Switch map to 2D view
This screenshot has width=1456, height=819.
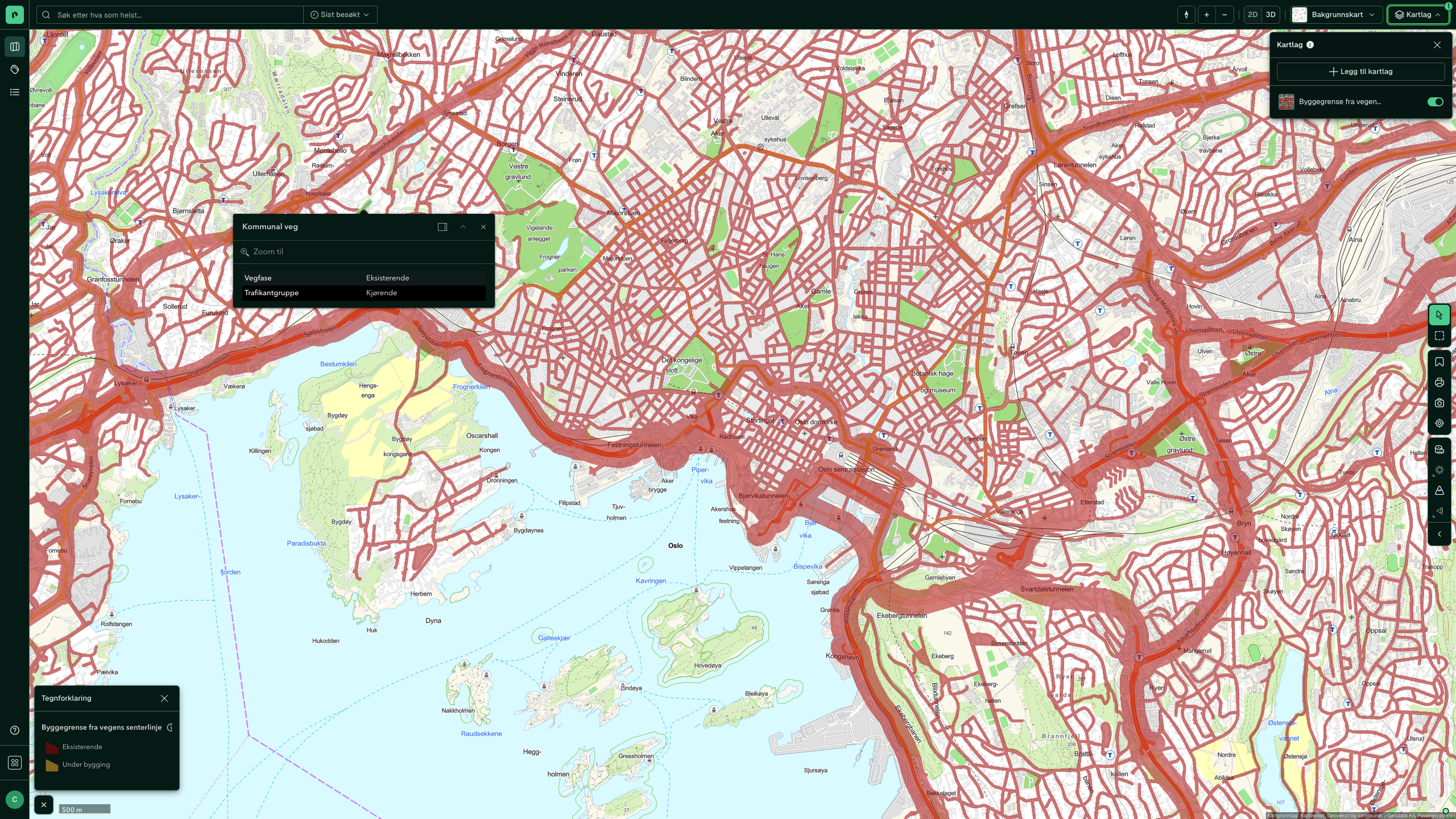(x=1252, y=15)
